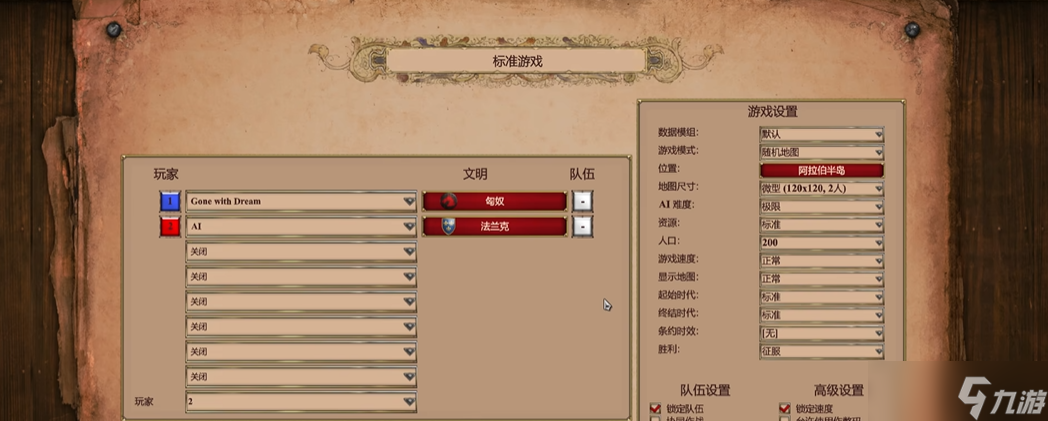Click player 1 blue color number box
The width and height of the screenshot is (1048, 421).
coord(170,201)
